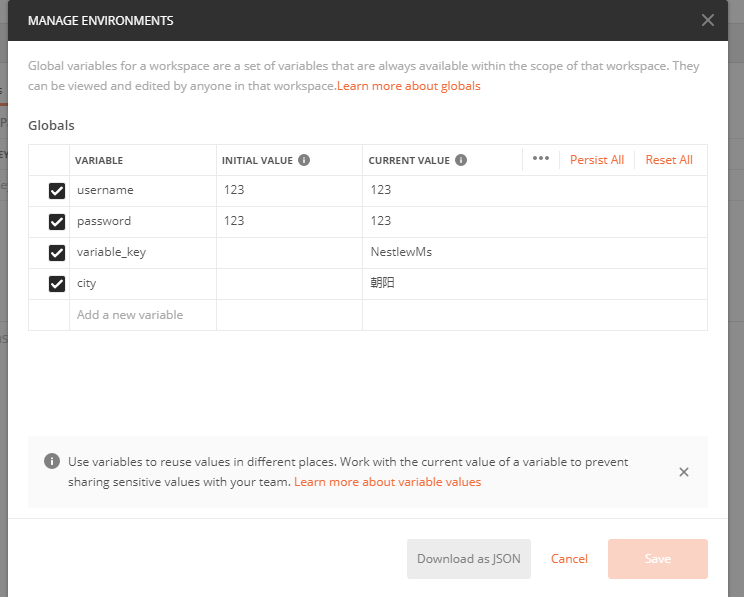The width and height of the screenshot is (744, 597).
Task: Click the CURRENT VALUE column header
Action: [409, 160]
